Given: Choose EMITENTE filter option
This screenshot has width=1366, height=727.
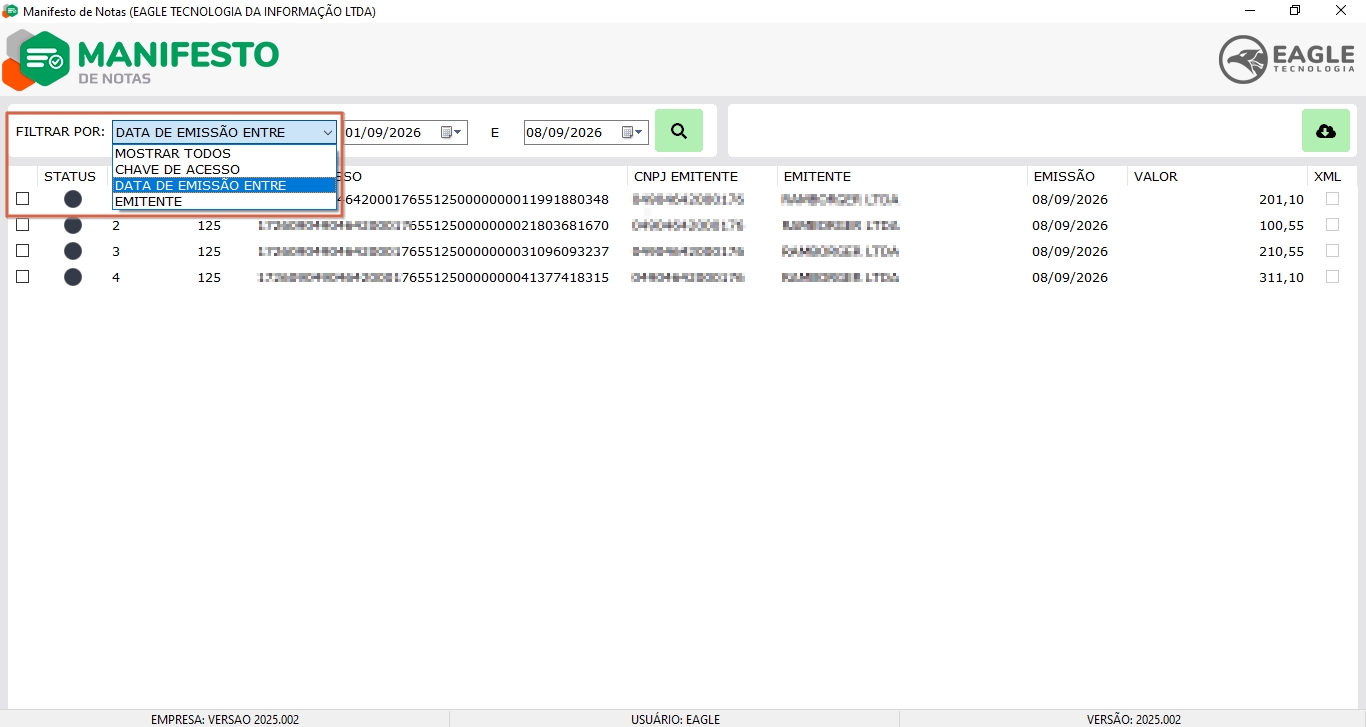Looking at the screenshot, I should coord(224,202).
